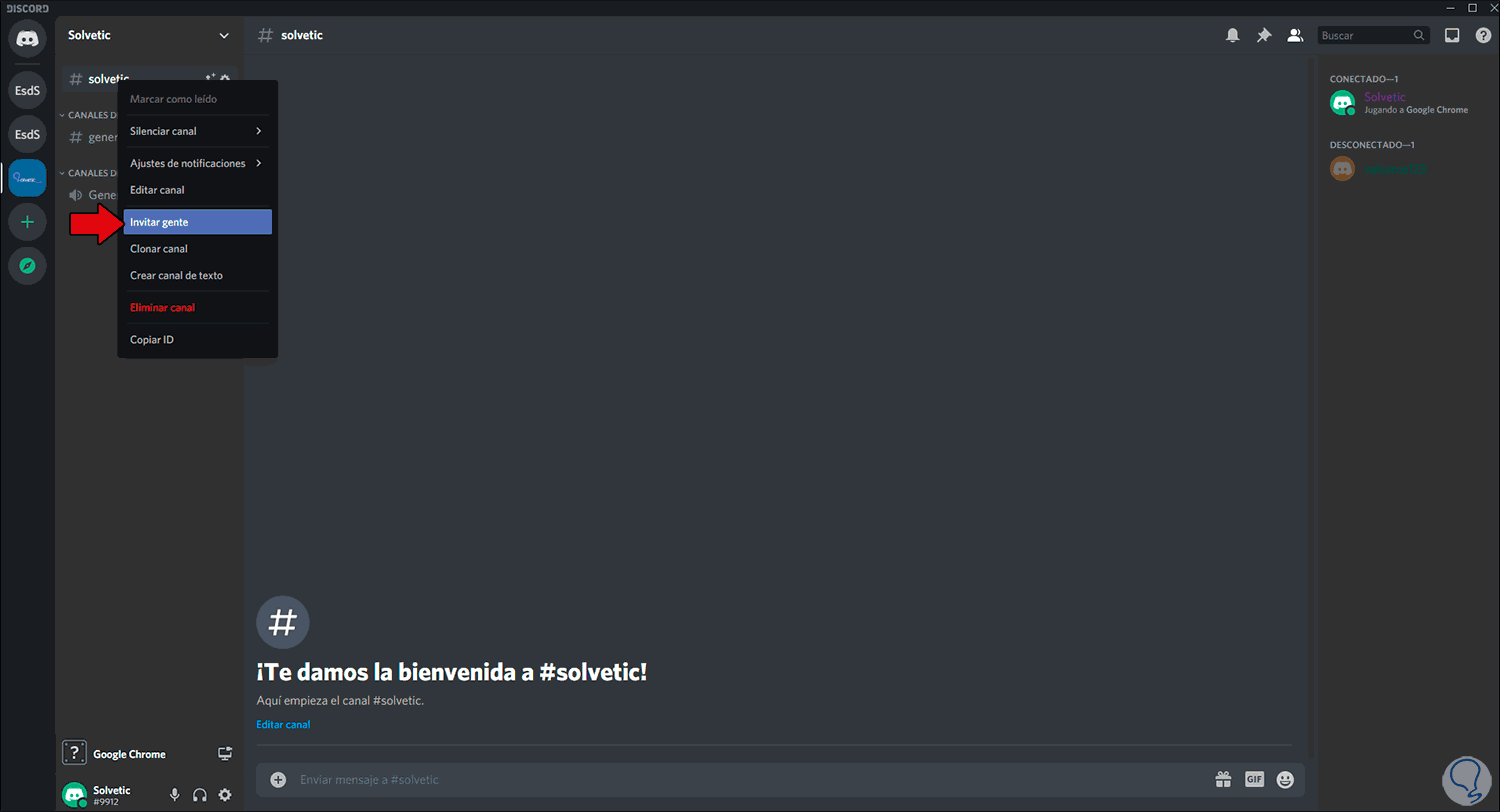1500x812 pixels.
Task: Expand the Solvetic server dropdown
Action: tap(223, 35)
